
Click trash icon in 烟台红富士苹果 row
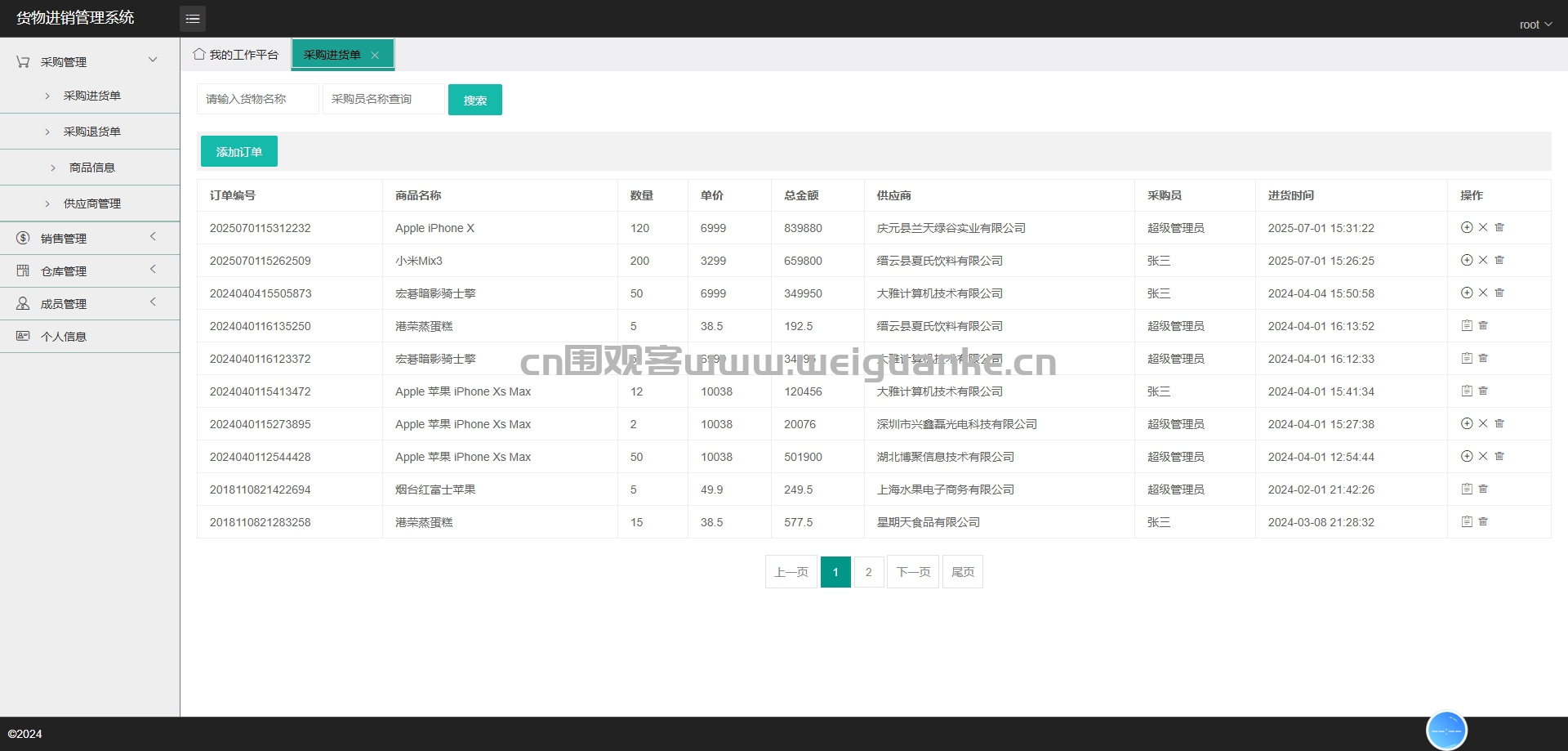tap(1483, 489)
